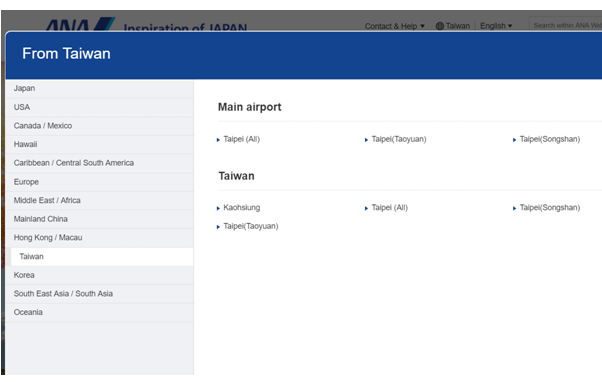Choose Middle East / Africa region
The height and width of the screenshot is (382, 602).
point(99,200)
